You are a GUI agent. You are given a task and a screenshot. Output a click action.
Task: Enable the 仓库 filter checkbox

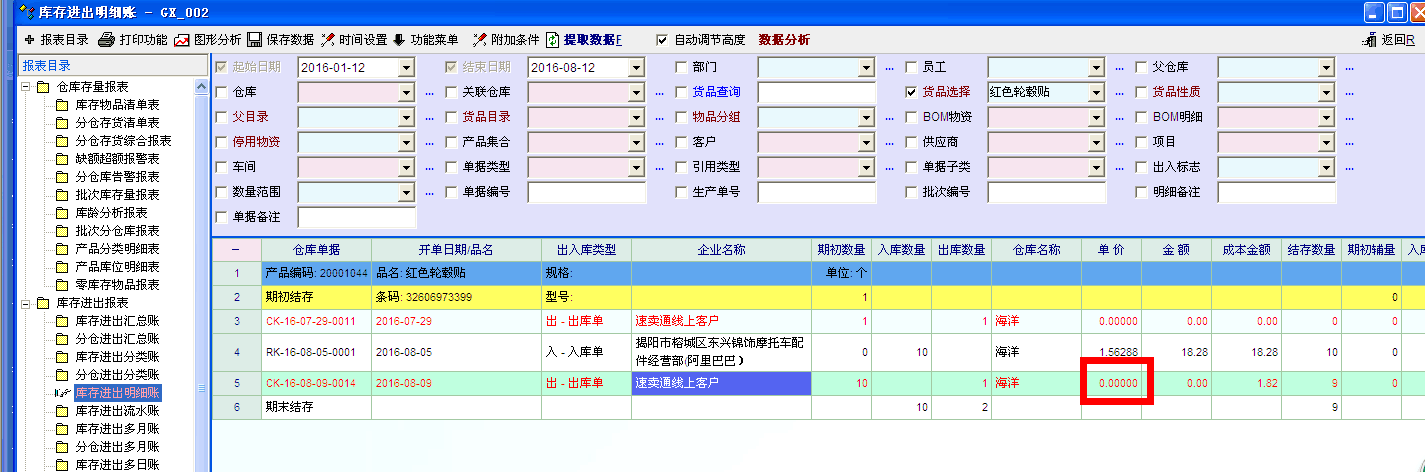click(x=221, y=92)
